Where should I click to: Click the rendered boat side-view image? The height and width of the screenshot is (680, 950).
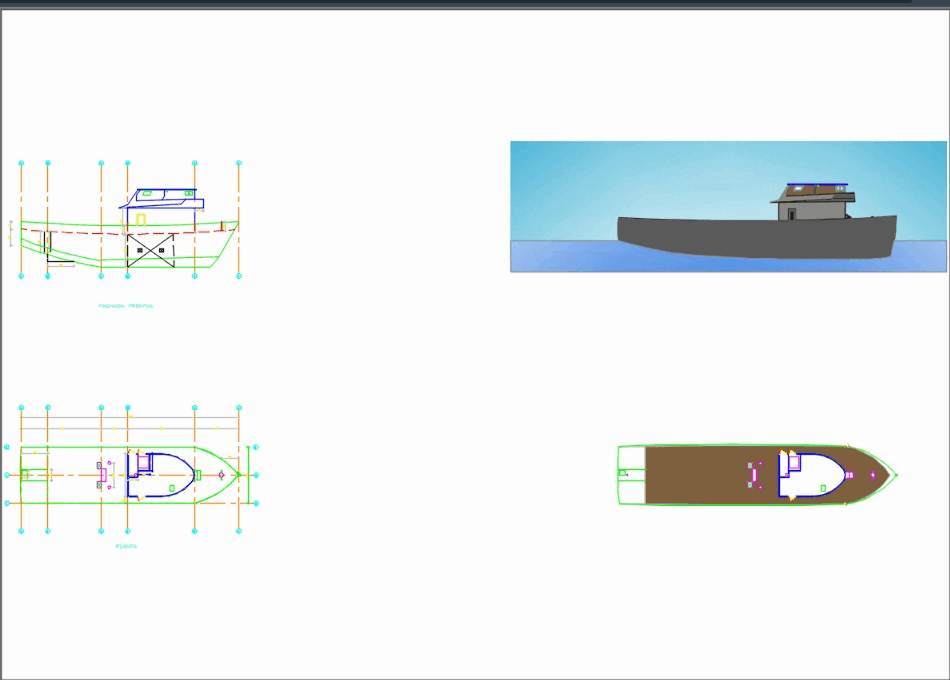[x=728, y=207]
